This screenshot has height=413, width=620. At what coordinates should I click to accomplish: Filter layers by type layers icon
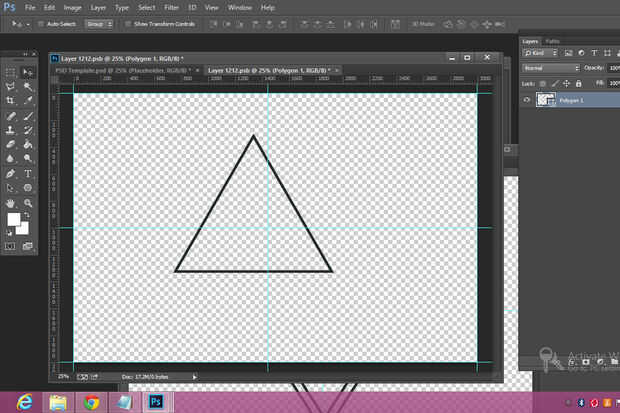594,53
